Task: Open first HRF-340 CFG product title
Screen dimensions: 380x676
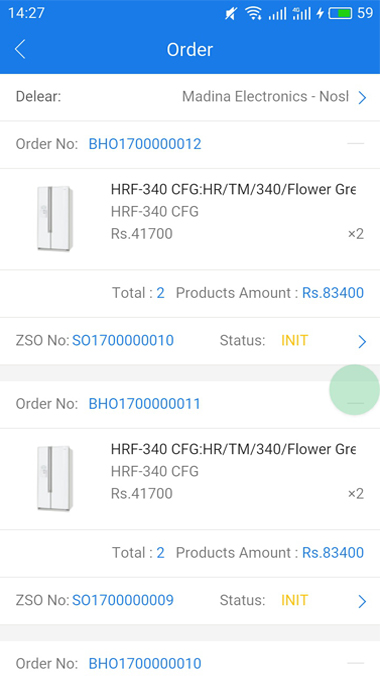Action: pyautogui.click(x=233, y=189)
